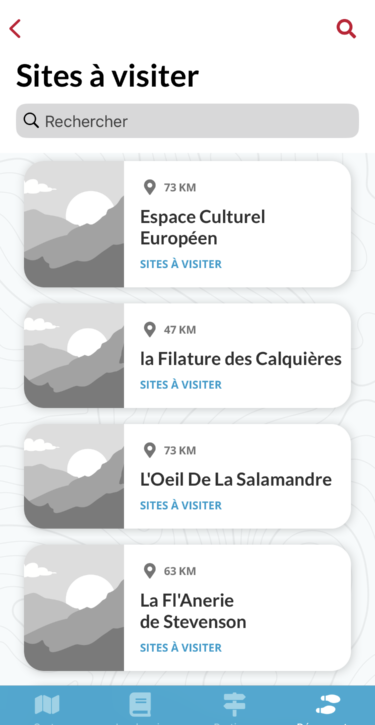Screen dimensions: 375x725
Task: Select the footprints icon tab
Action: (328, 705)
